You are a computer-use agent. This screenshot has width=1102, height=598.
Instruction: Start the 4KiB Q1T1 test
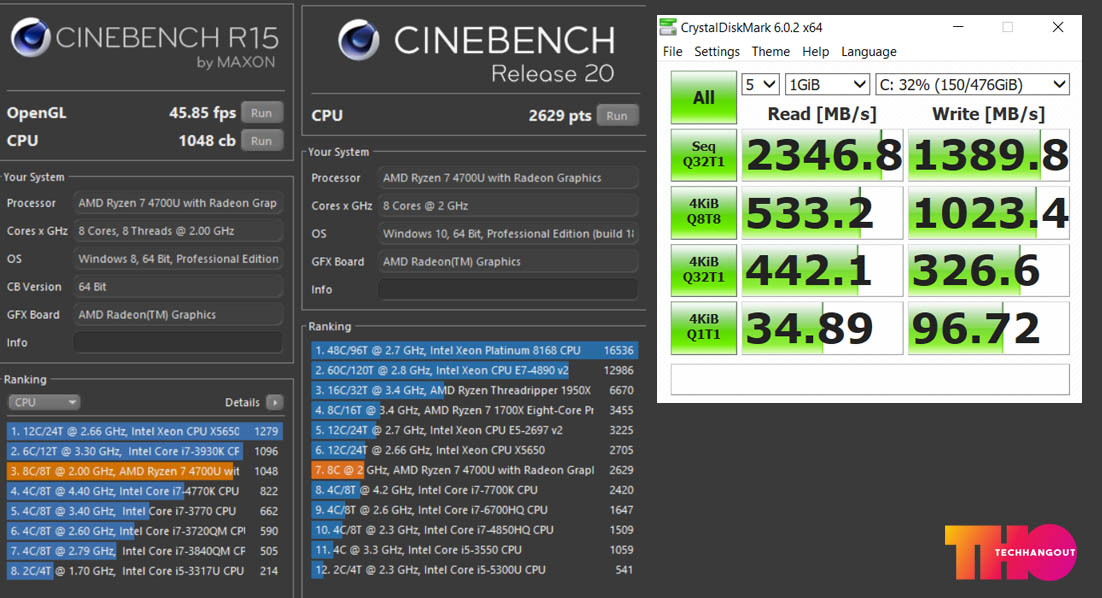(x=704, y=327)
